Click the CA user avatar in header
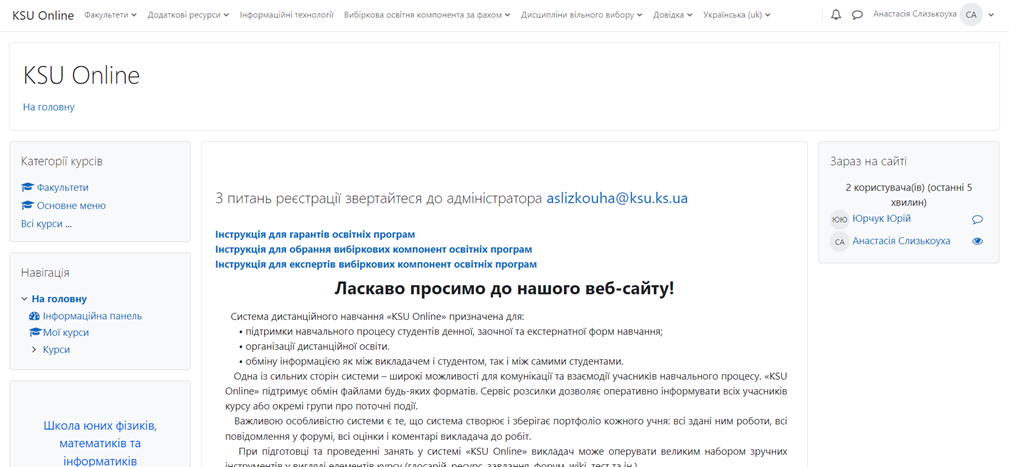1009x467 pixels. [970, 14]
